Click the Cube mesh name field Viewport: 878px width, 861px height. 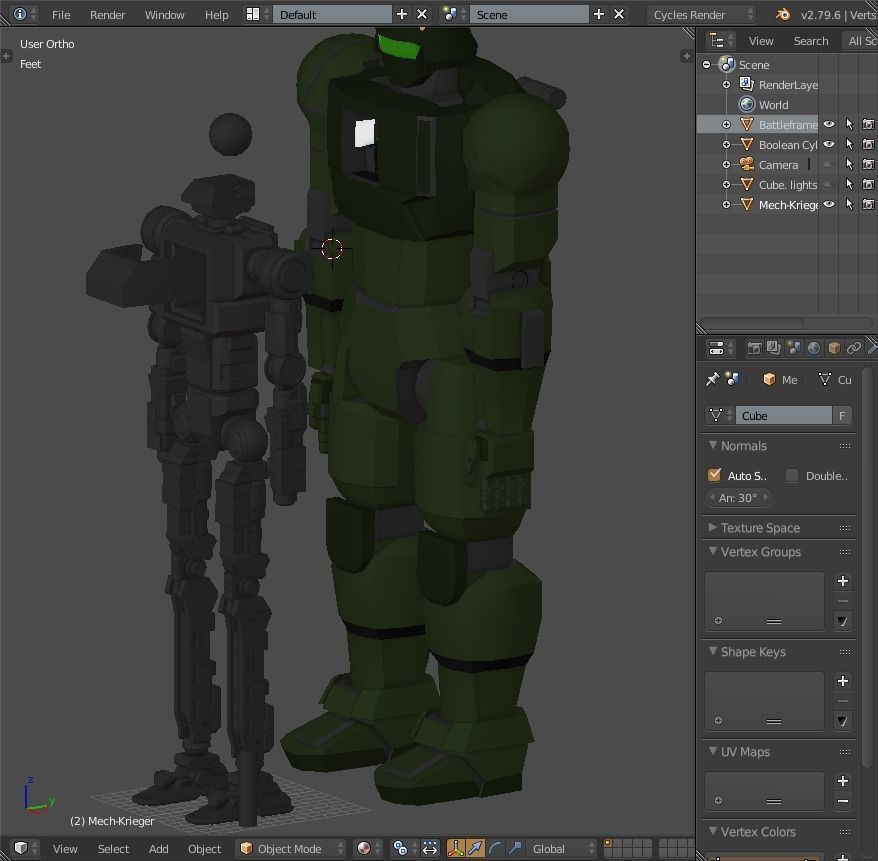783,415
